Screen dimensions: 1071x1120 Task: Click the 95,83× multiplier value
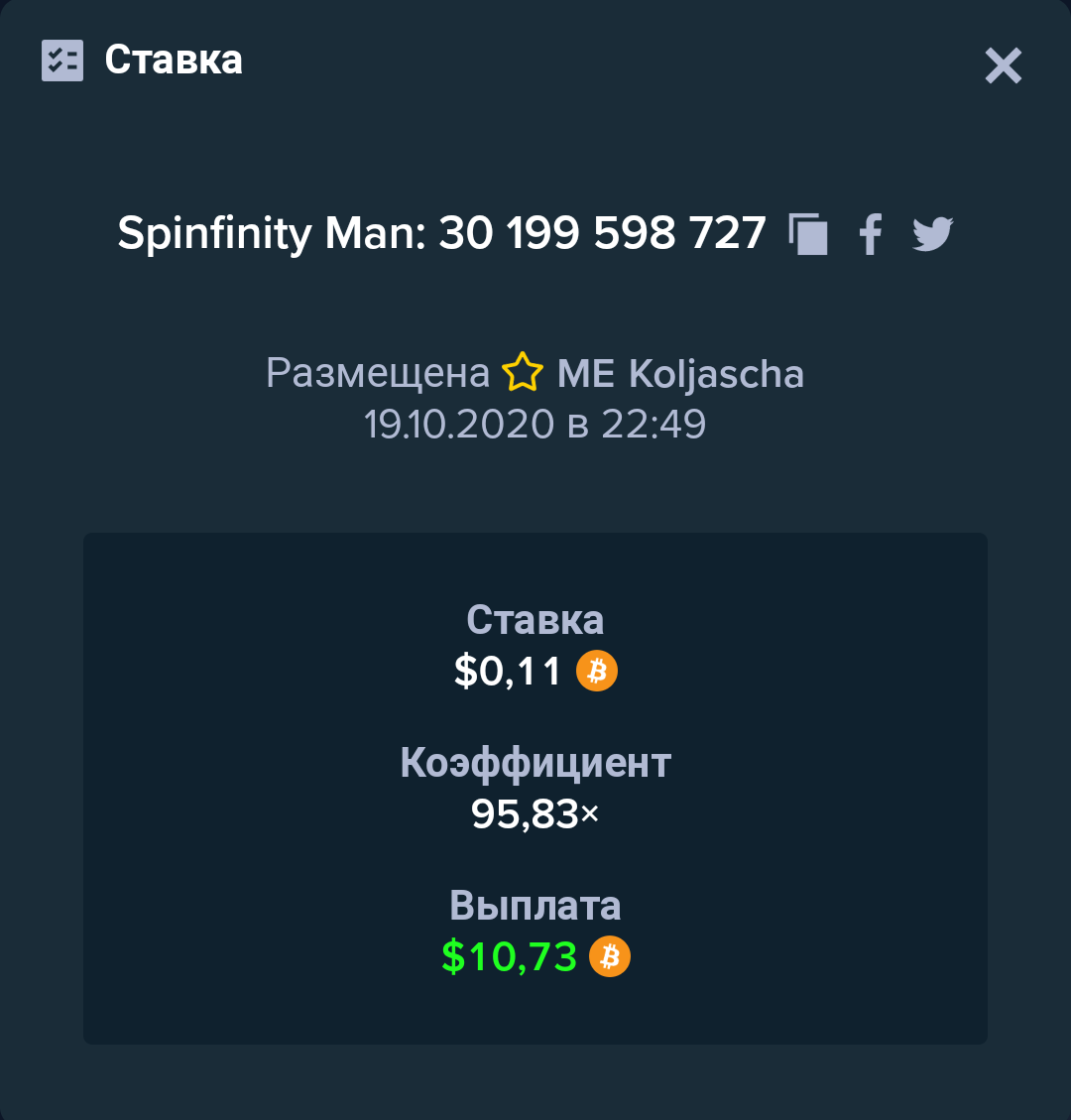535,814
